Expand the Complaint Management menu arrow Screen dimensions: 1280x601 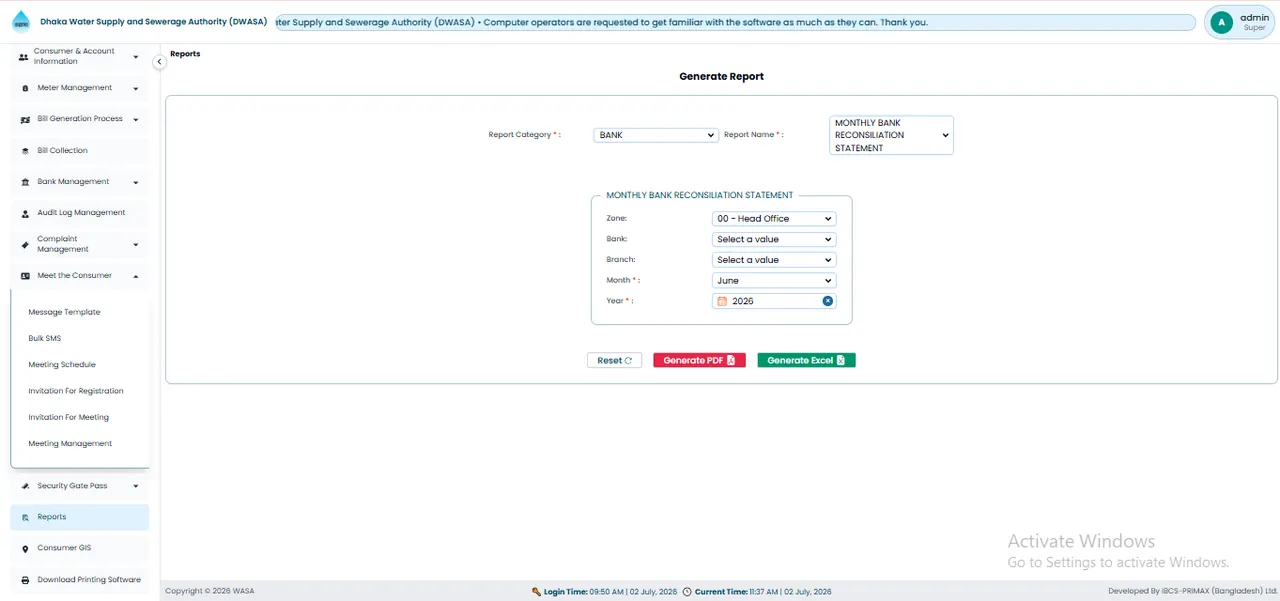click(135, 244)
